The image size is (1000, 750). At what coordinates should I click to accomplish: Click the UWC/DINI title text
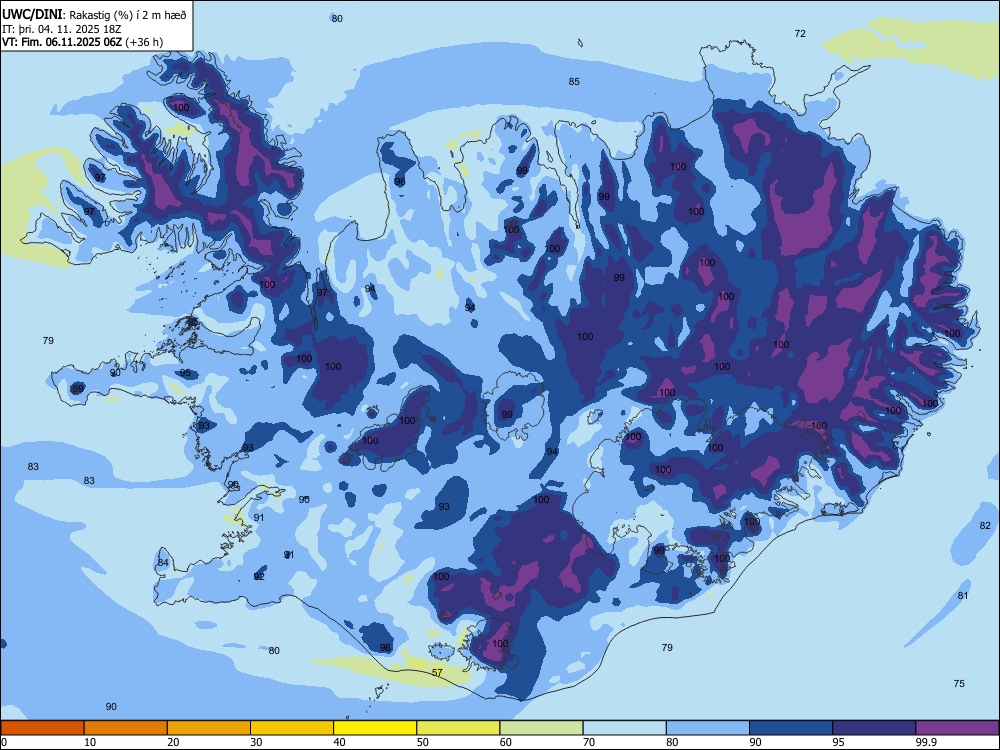pyautogui.click(x=32, y=15)
